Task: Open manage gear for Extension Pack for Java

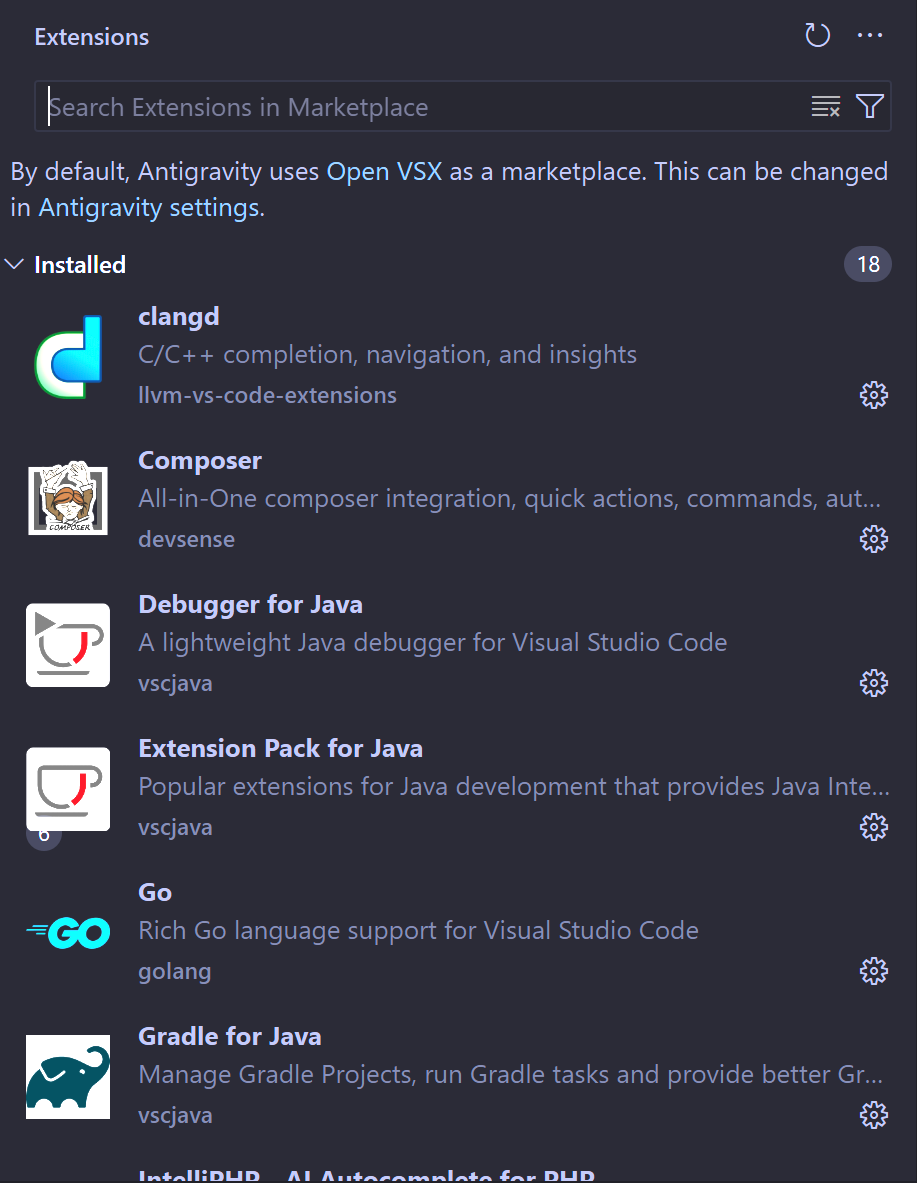Action: pos(873,827)
